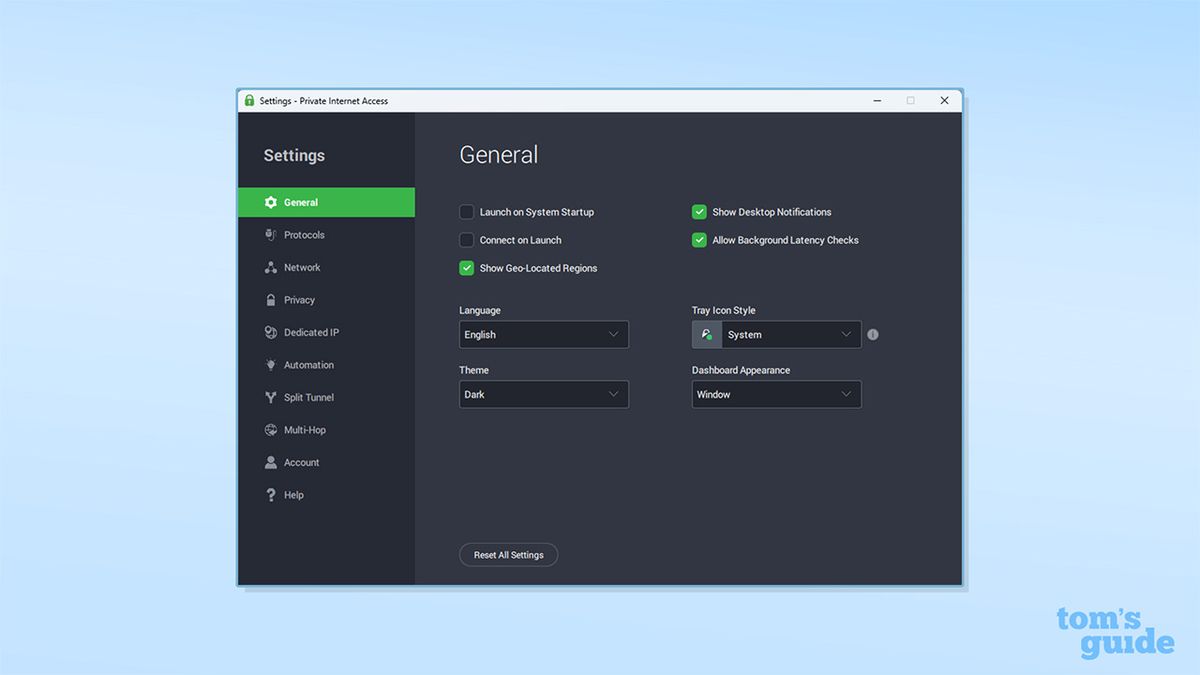Viewport: 1200px width, 675px height.
Task: Uncheck Show Geo-Located Regions
Action: pyautogui.click(x=466, y=268)
